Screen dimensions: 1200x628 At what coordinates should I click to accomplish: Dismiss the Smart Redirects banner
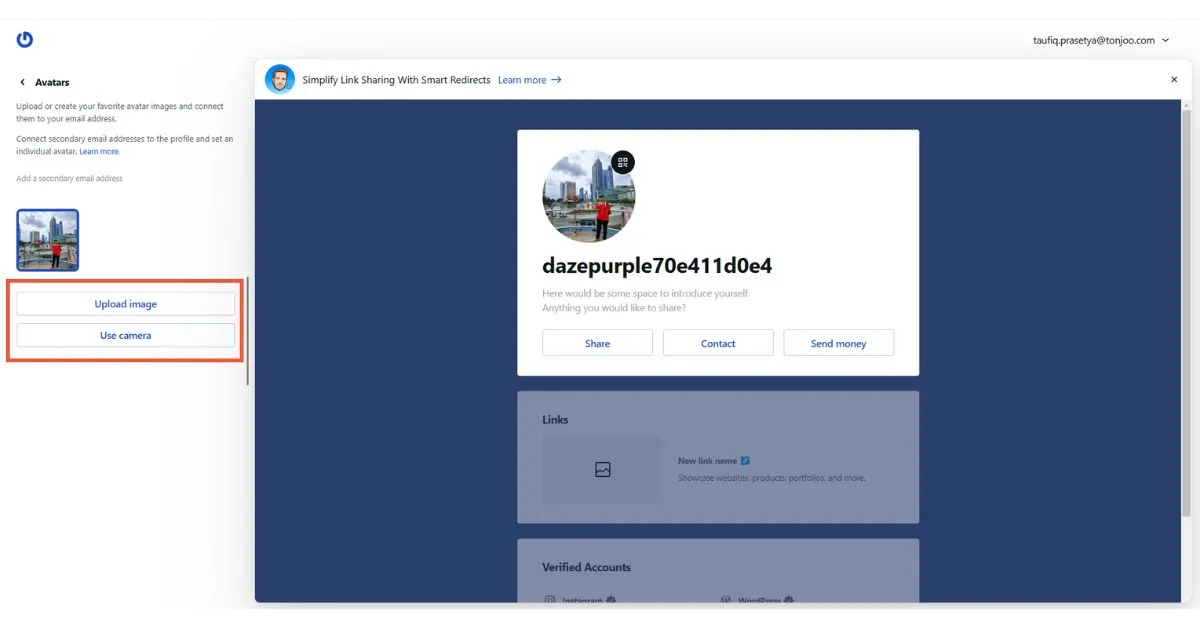click(x=1174, y=79)
